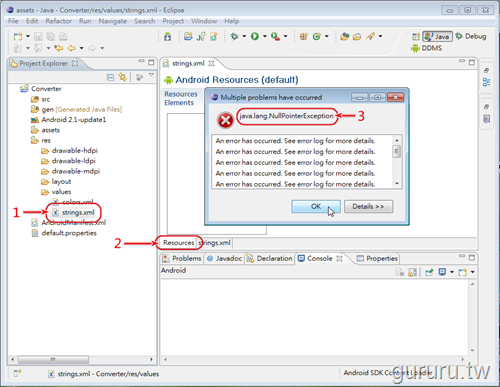
Task: Open the Debug dropdown arrow
Action: pyautogui.click(x=244, y=36)
